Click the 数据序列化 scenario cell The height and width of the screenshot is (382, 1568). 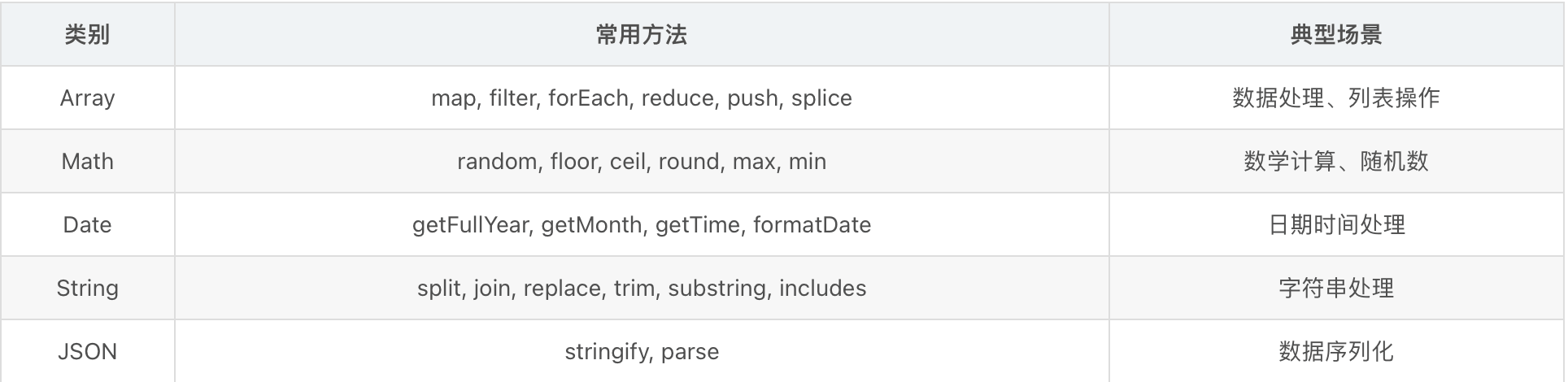tap(1335, 352)
